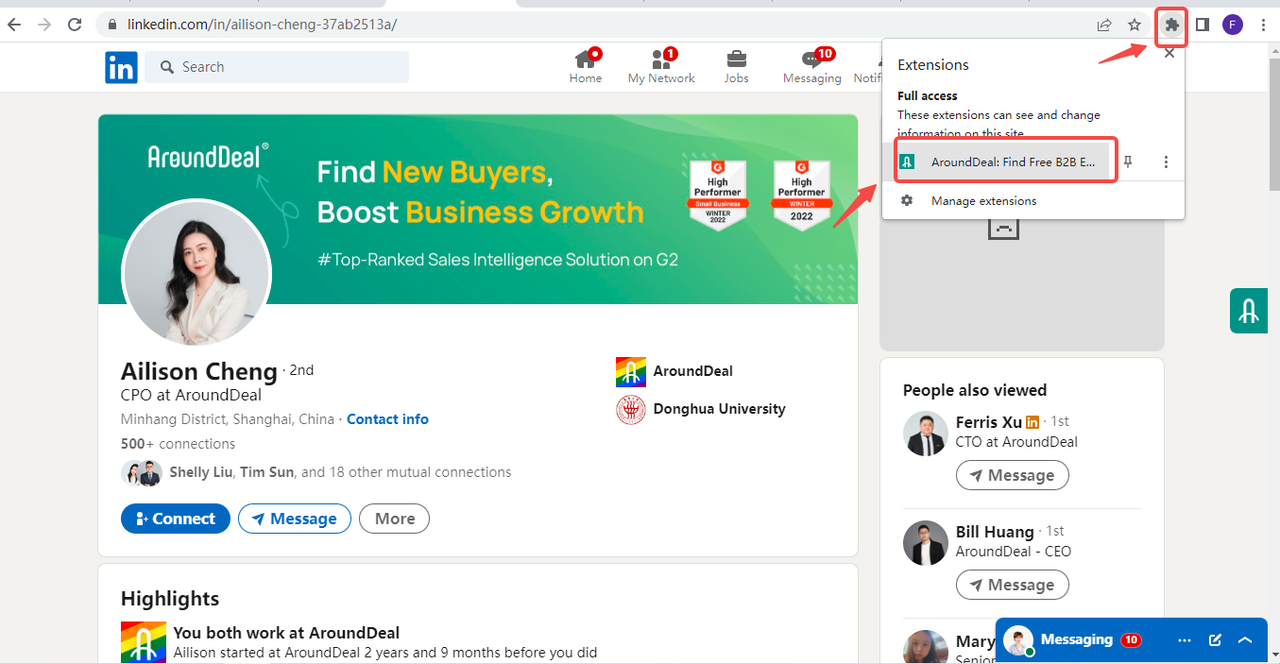Open the Contact info link
The width and height of the screenshot is (1280, 664).
(387, 419)
